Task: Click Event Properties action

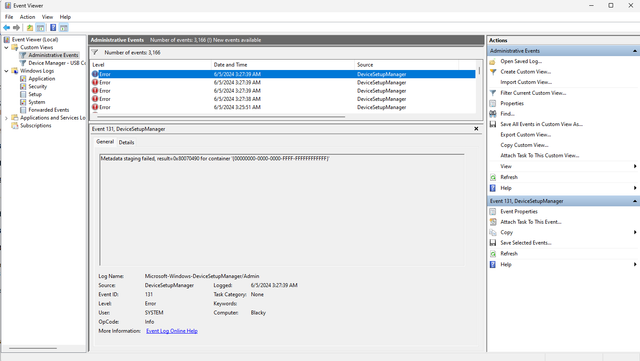Action: (x=519, y=212)
